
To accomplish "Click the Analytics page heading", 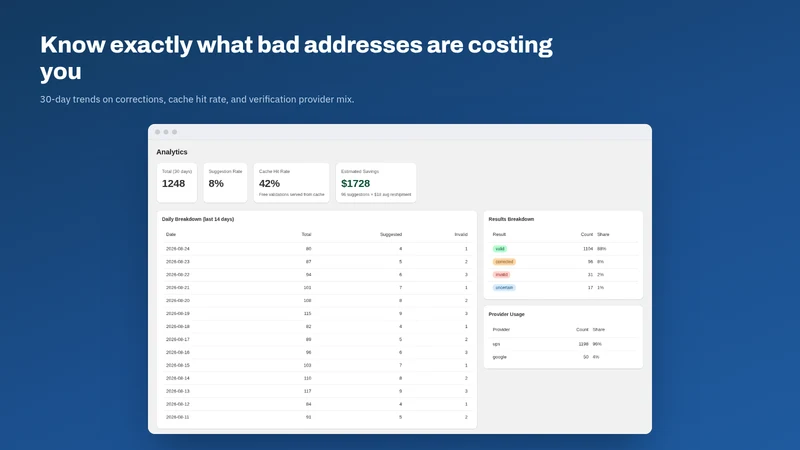I will pyautogui.click(x=171, y=152).
